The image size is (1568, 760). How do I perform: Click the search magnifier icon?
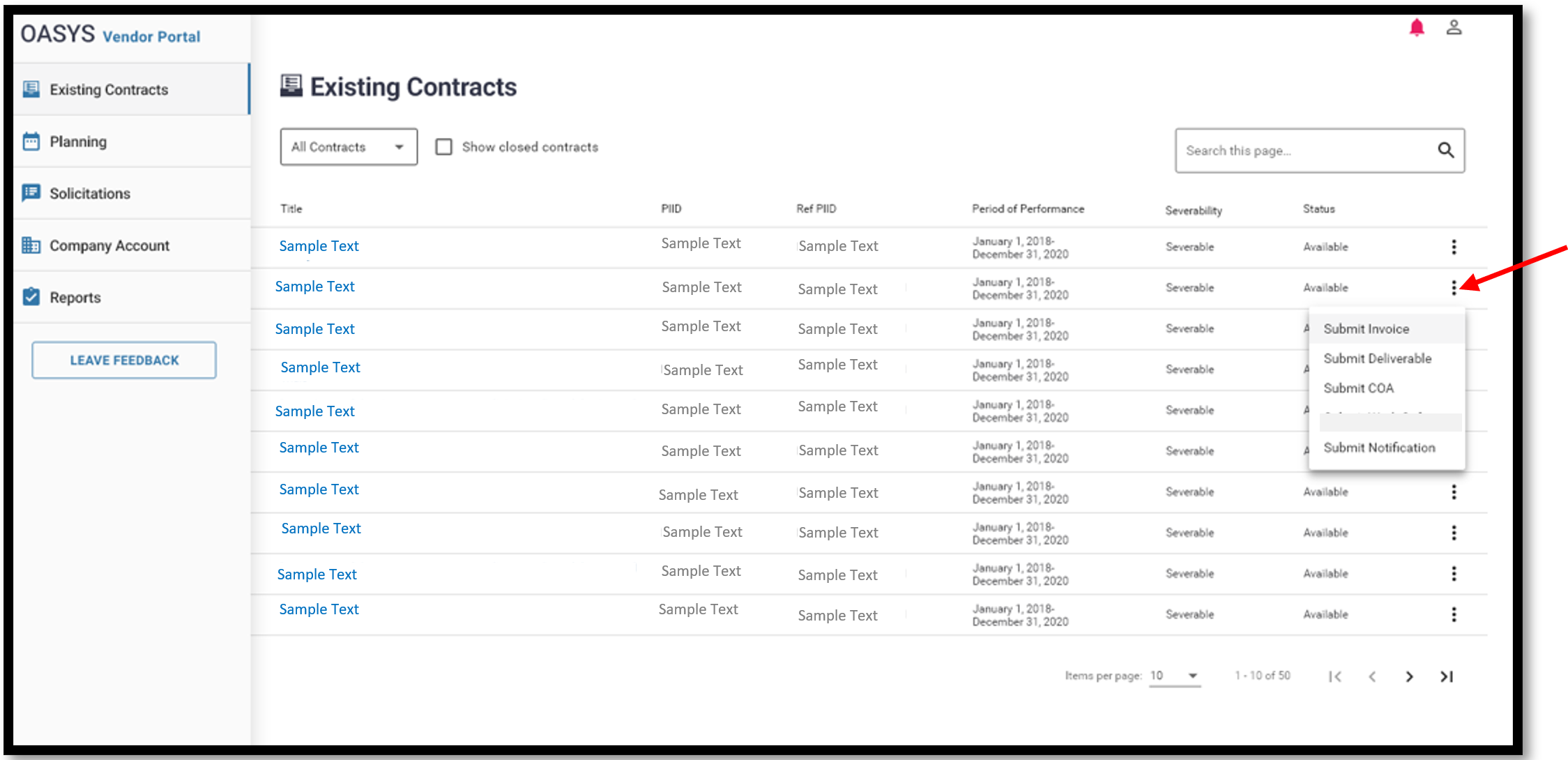click(x=1445, y=150)
